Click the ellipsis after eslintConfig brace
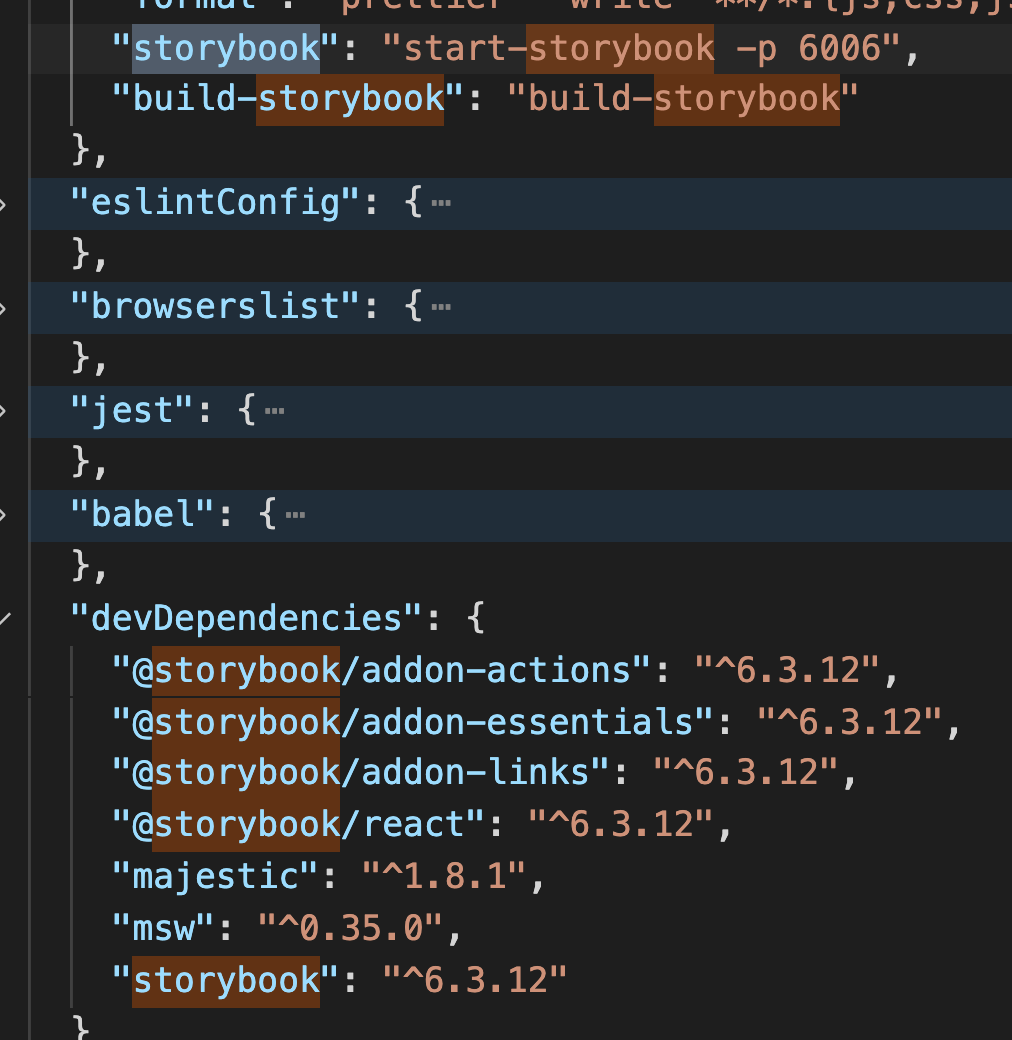 (441, 203)
